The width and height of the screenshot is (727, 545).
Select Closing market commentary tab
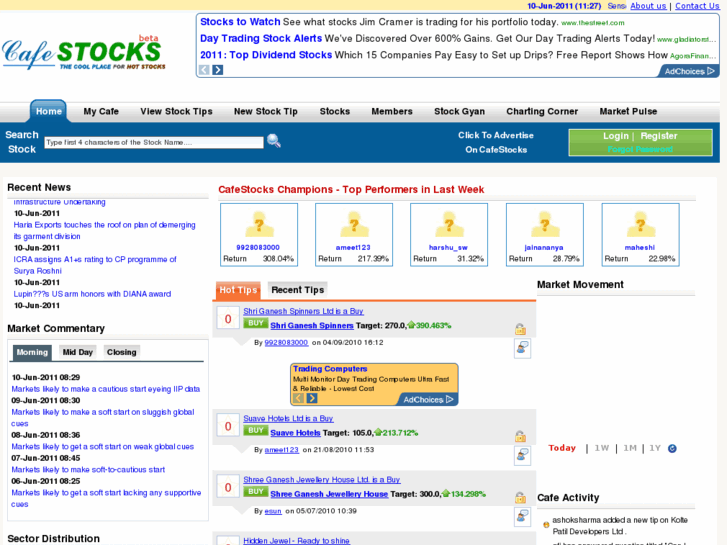[121, 352]
